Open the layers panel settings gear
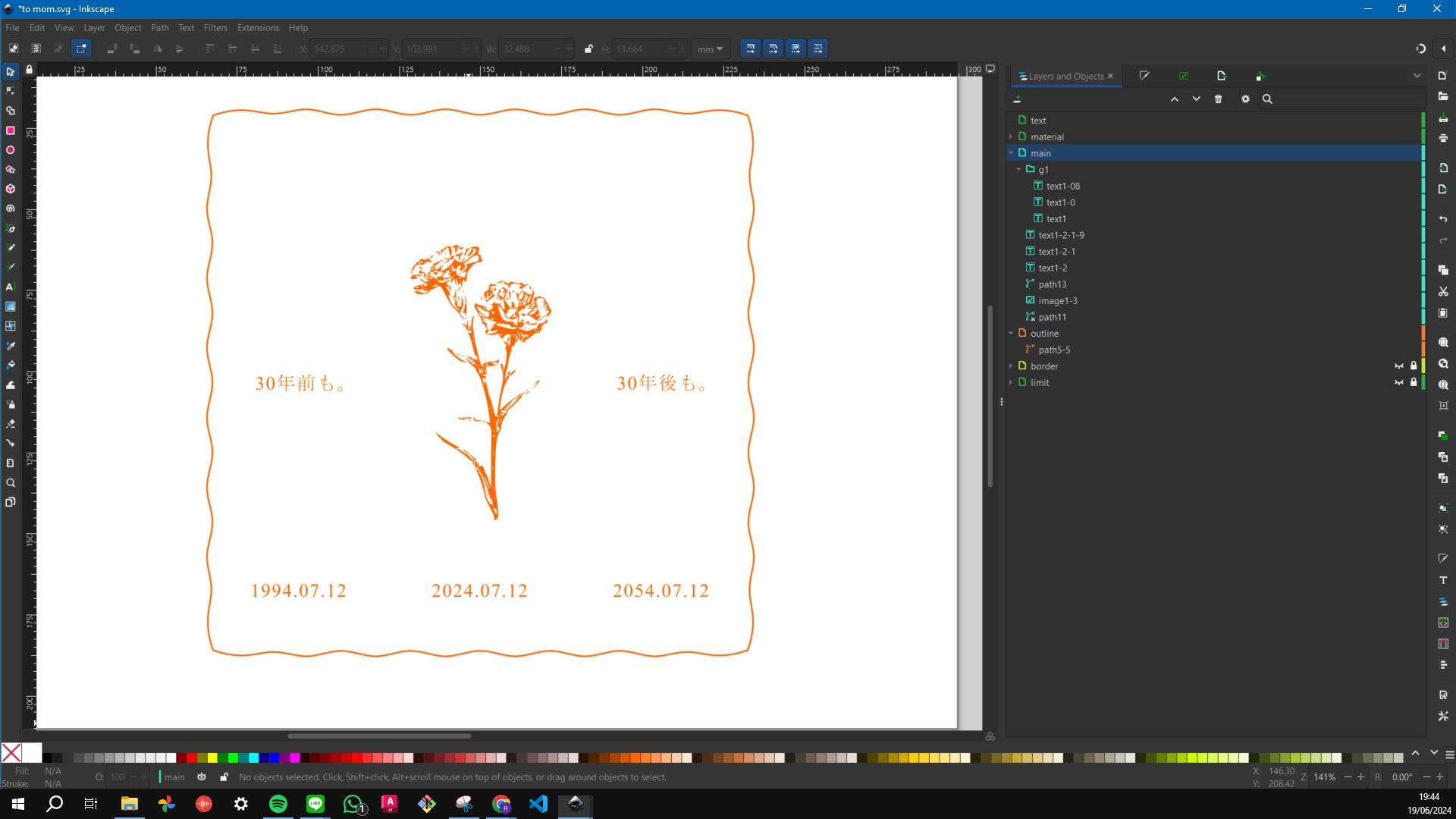This screenshot has height=819, width=1456. pyautogui.click(x=1245, y=99)
